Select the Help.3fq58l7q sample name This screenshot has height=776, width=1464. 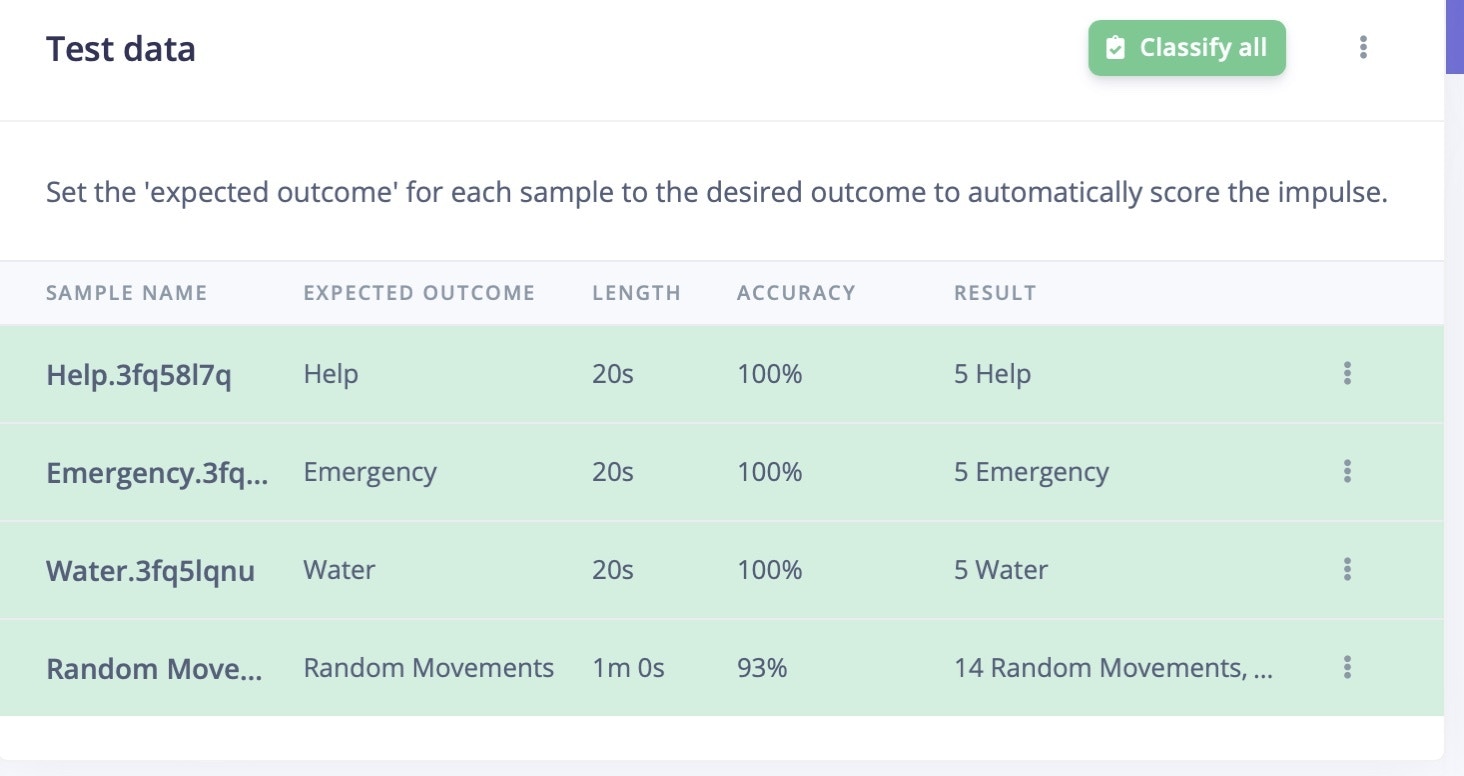[x=139, y=375]
